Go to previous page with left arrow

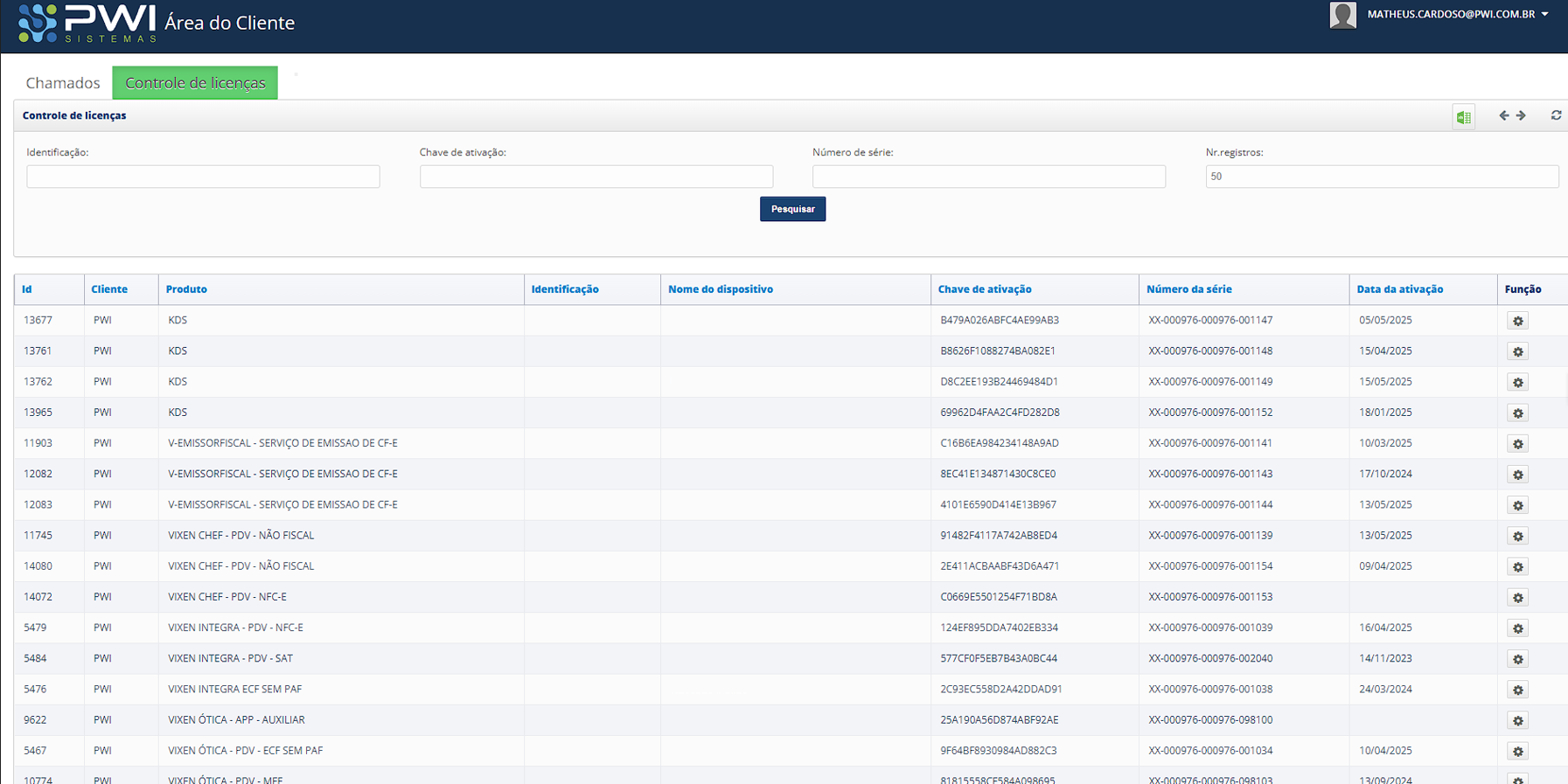[1503, 115]
